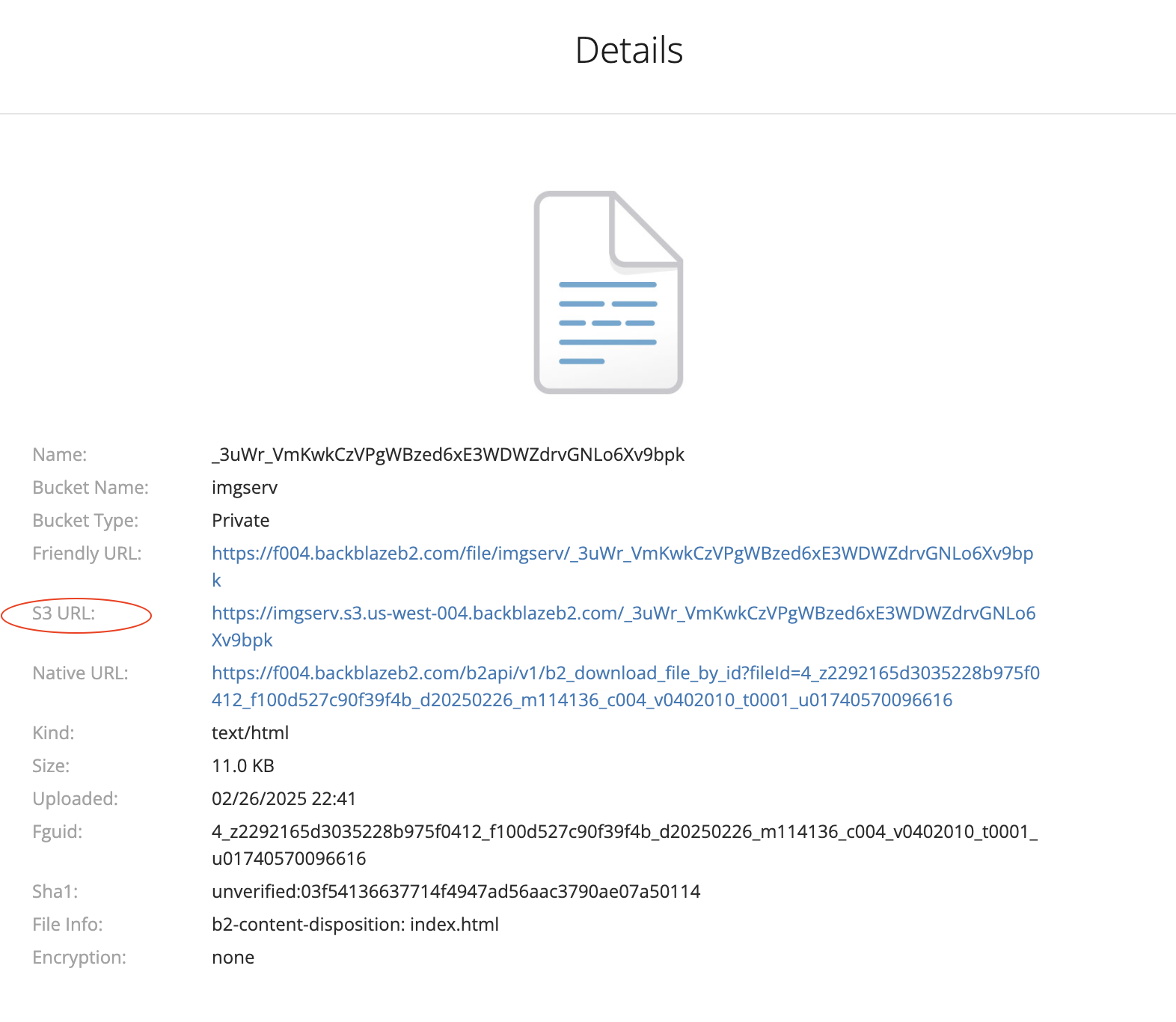Screen dimensions: 1176x1022
Task: Click the circled S3 URL label
Action: point(64,613)
